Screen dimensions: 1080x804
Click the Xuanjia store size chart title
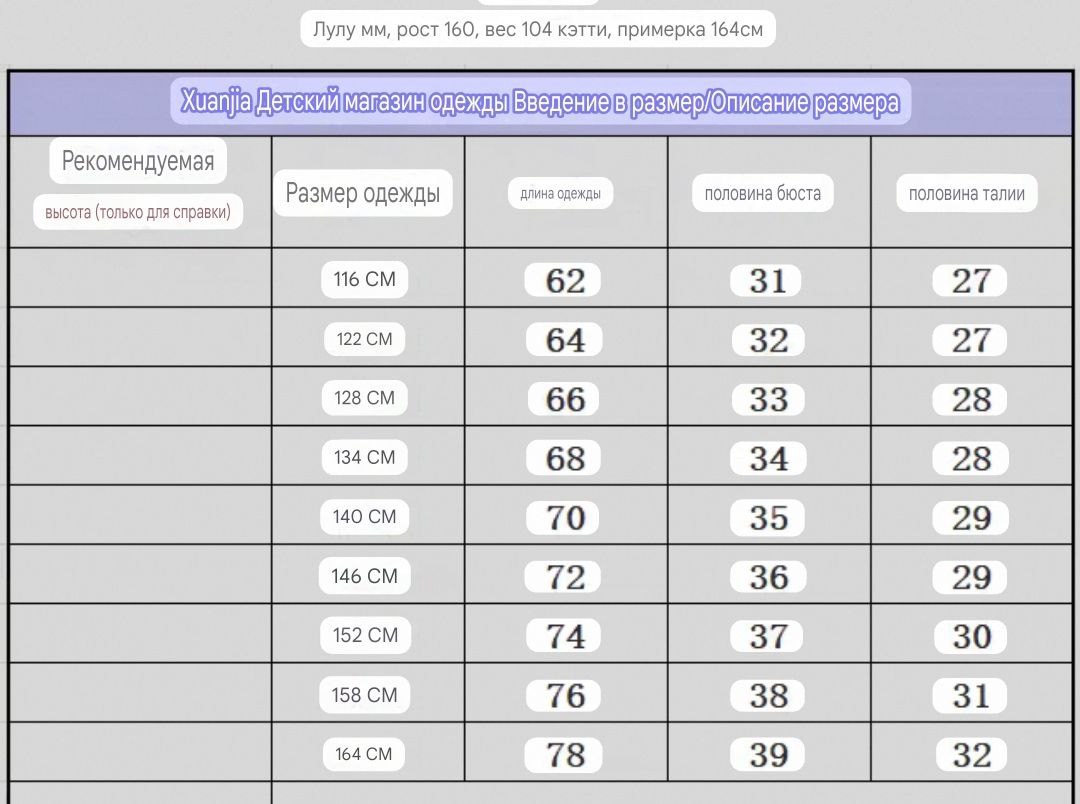tap(541, 102)
